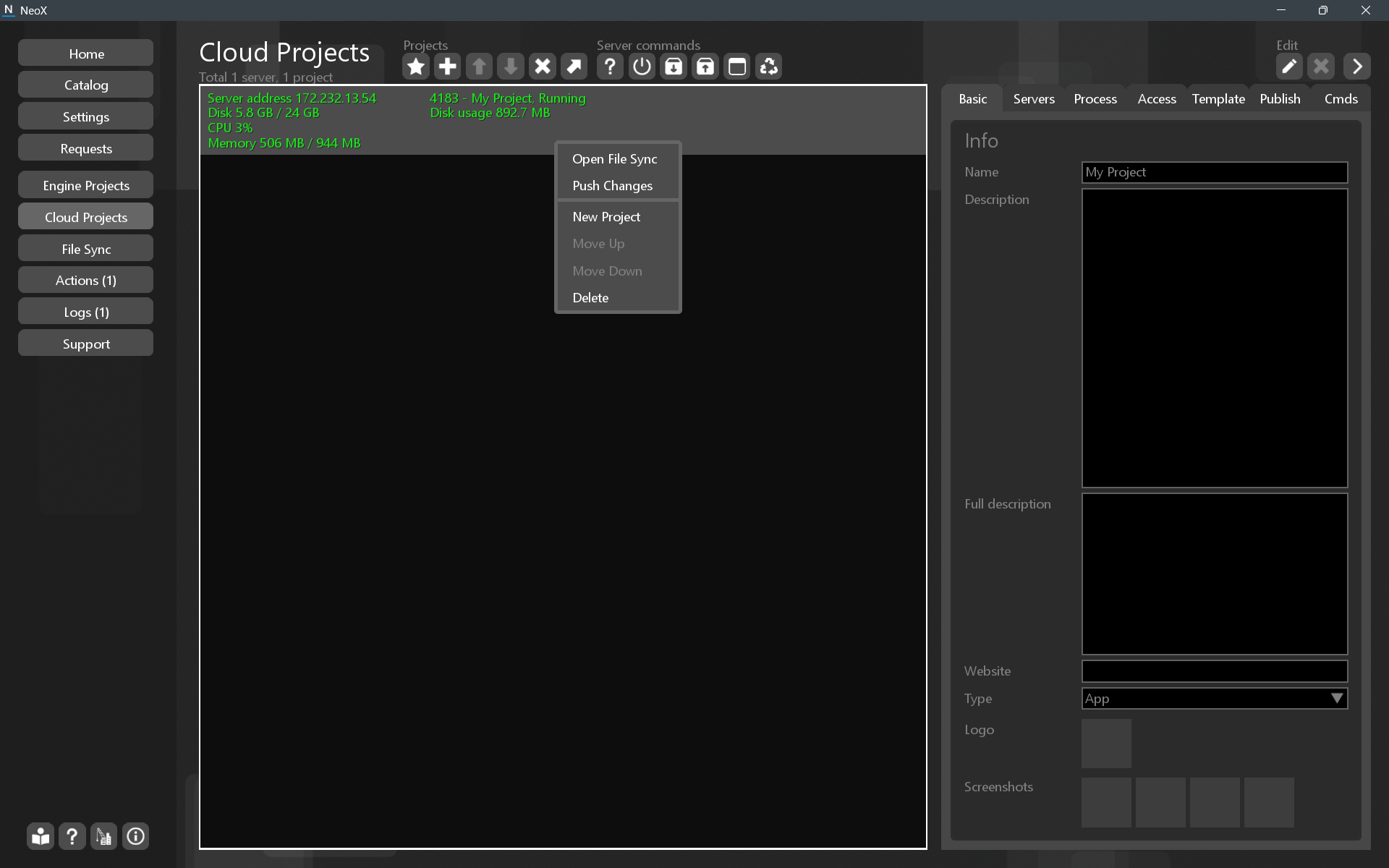This screenshot has width=1389, height=868.
Task: Select Open File Sync menu entry
Action: 614,159
